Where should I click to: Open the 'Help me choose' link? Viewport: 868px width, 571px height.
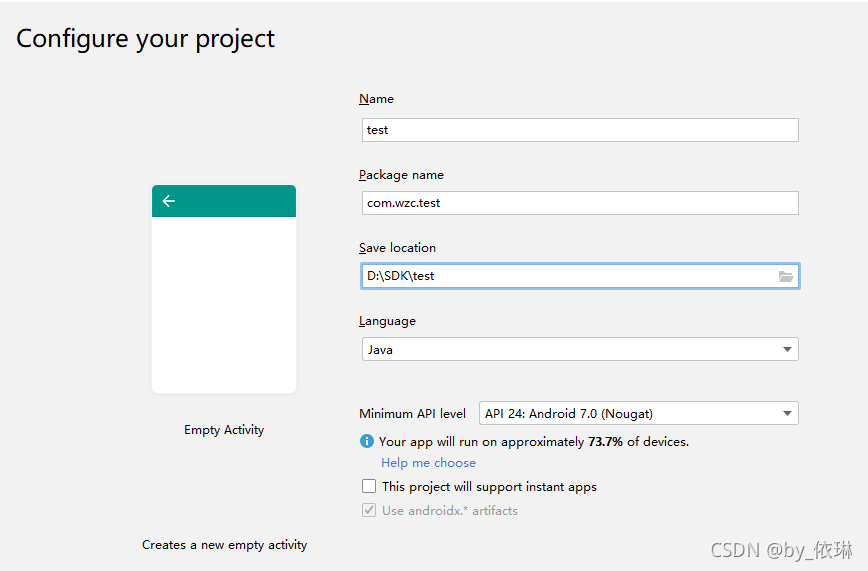(x=428, y=463)
